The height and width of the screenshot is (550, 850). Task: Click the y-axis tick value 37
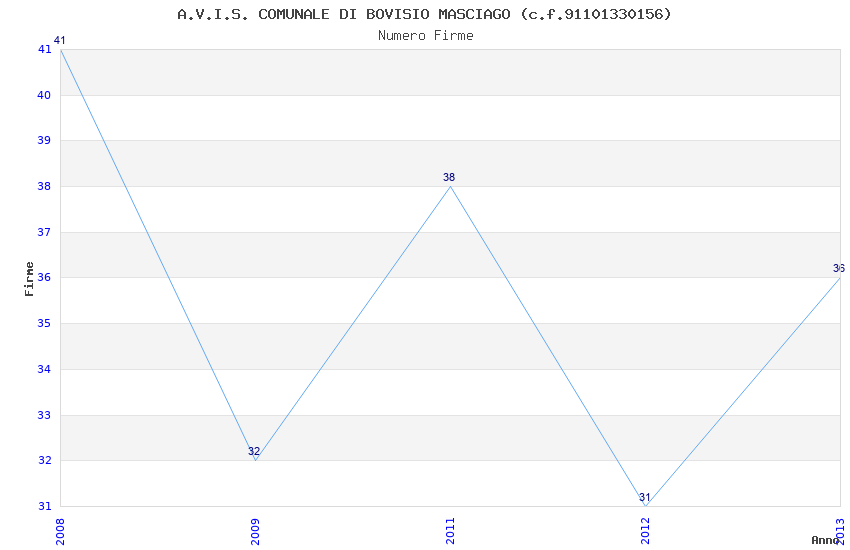pyautogui.click(x=44, y=232)
